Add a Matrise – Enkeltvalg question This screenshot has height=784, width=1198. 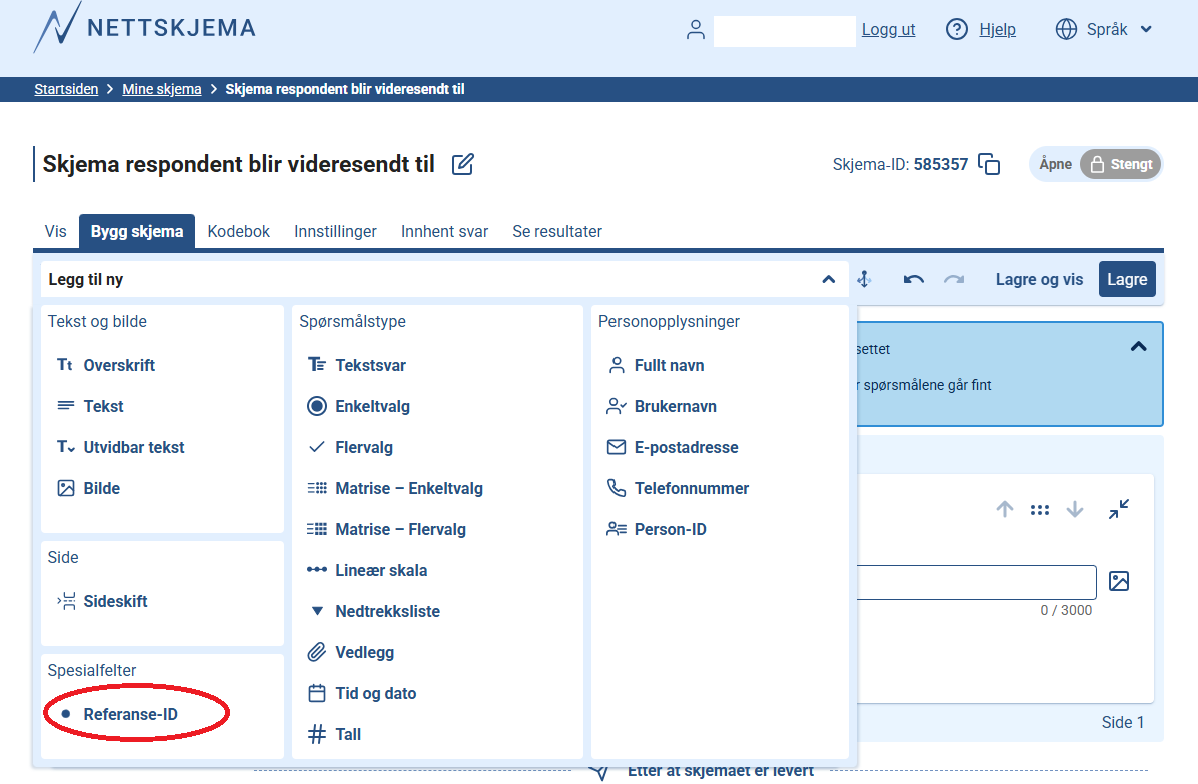tap(395, 488)
